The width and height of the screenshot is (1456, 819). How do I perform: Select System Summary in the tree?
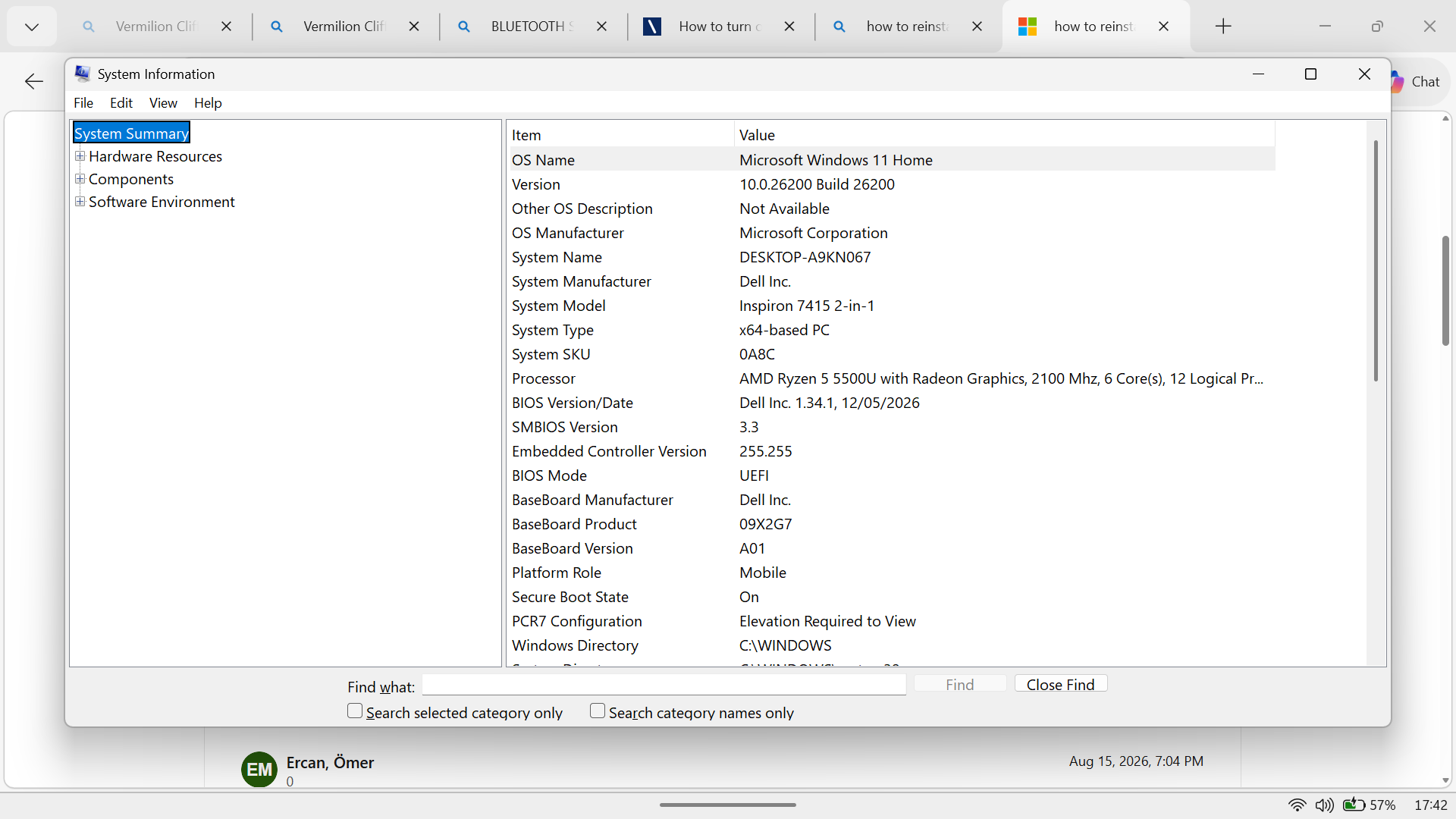(131, 133)
